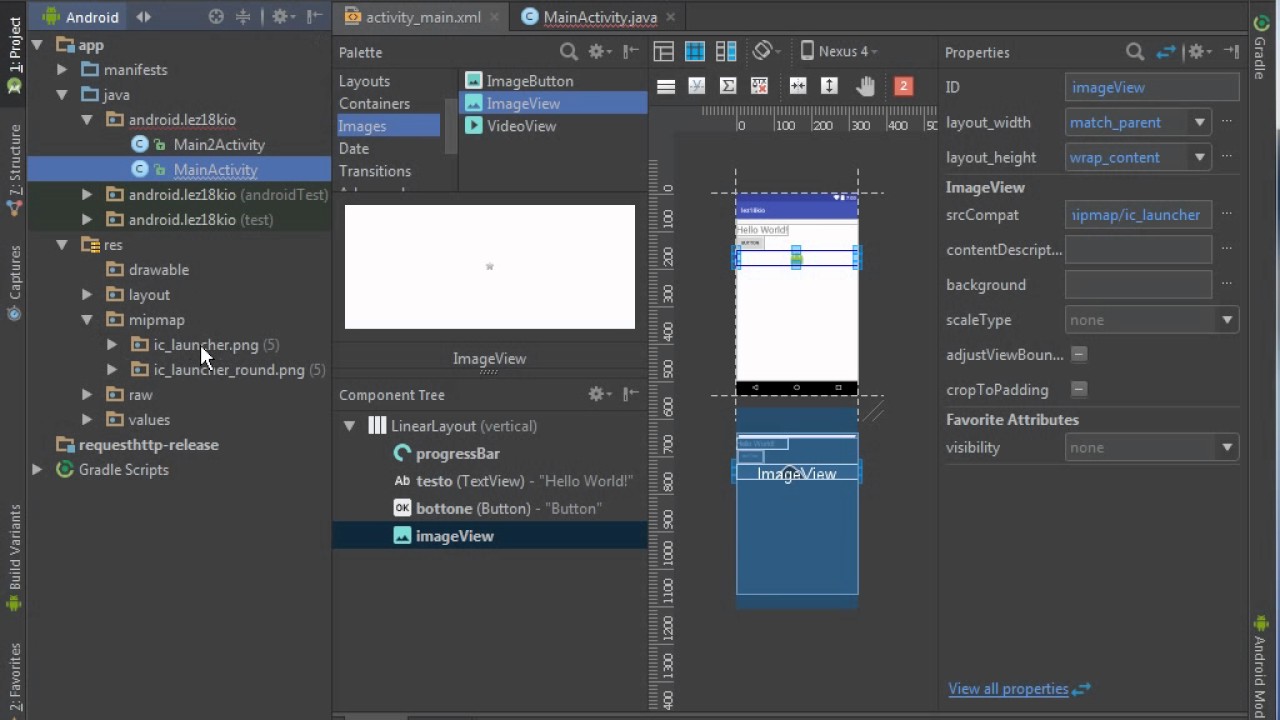Close the MainActivity.java tab
The height and width of the screenshot is (720, 1280).
(671, 17)
